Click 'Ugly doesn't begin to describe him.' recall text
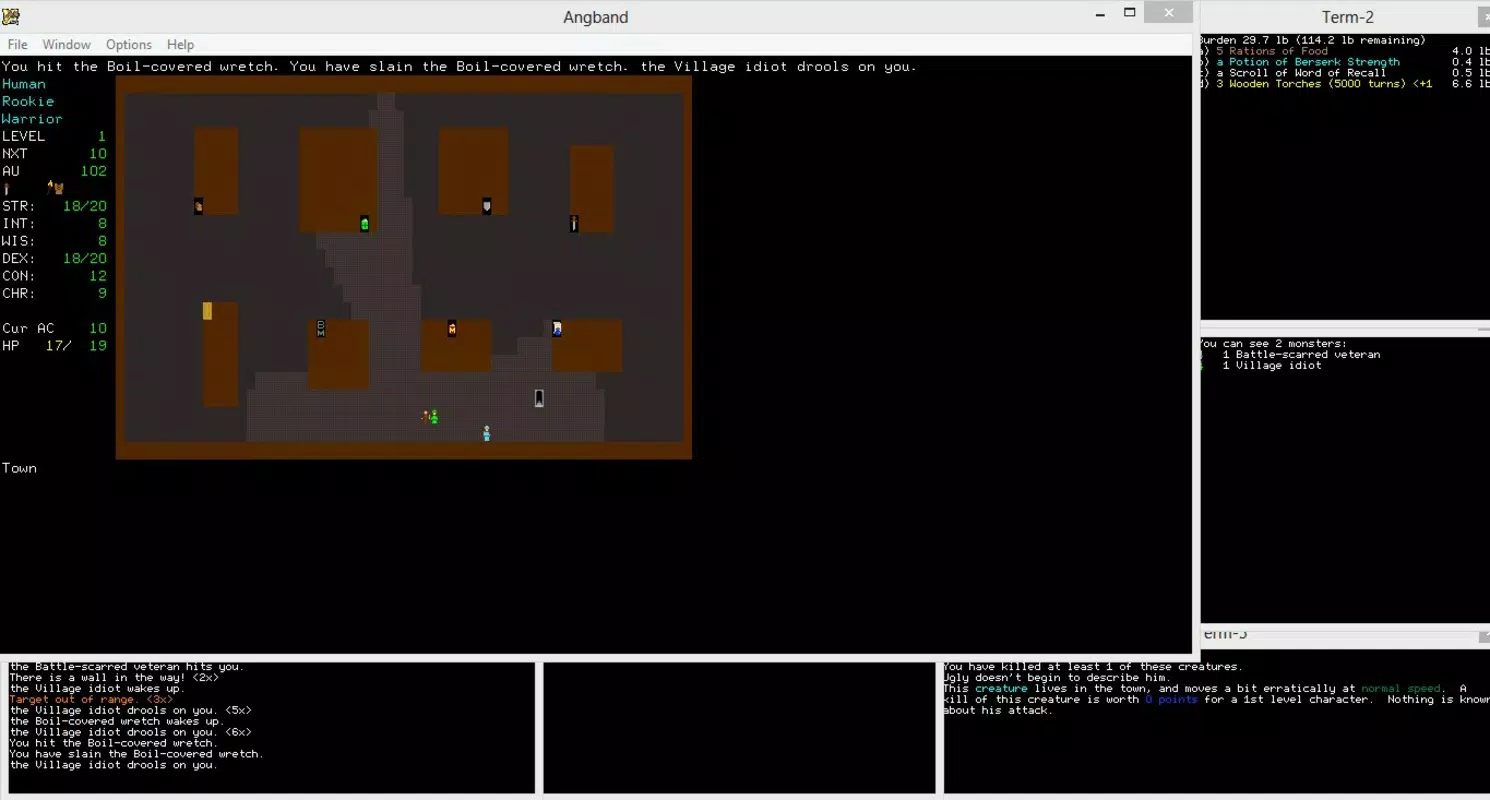 tap(1054, 677)
